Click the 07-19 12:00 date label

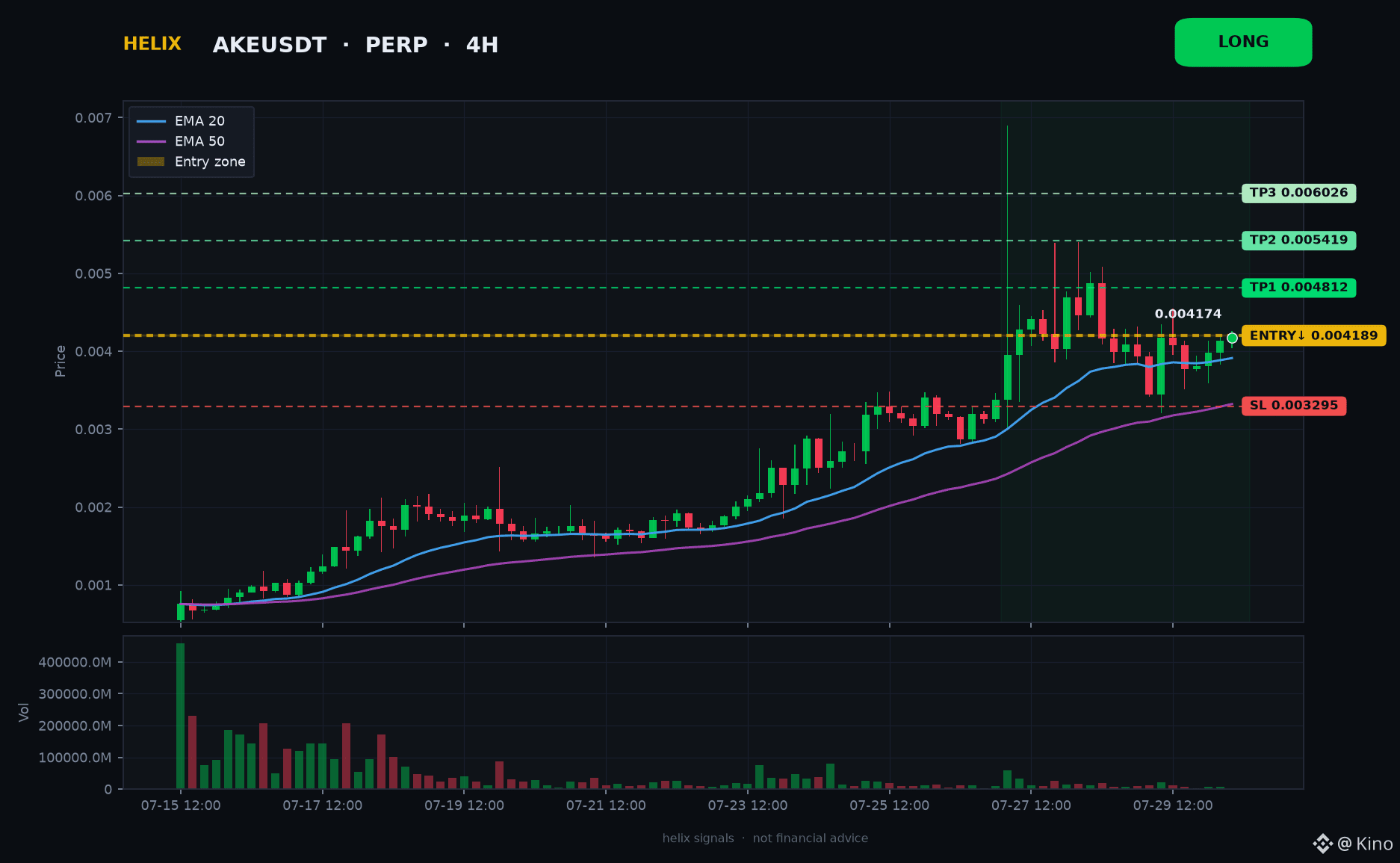[x=464, y=805]
